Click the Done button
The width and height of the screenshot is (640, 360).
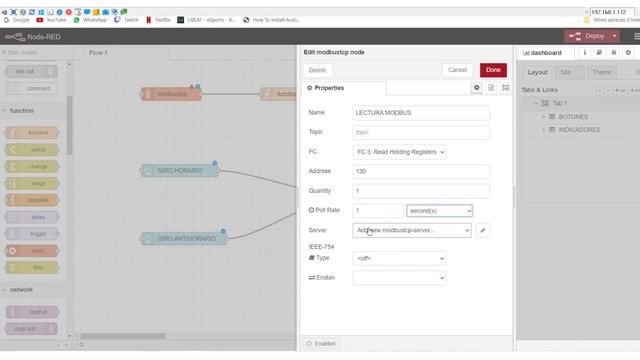(493, 70)
